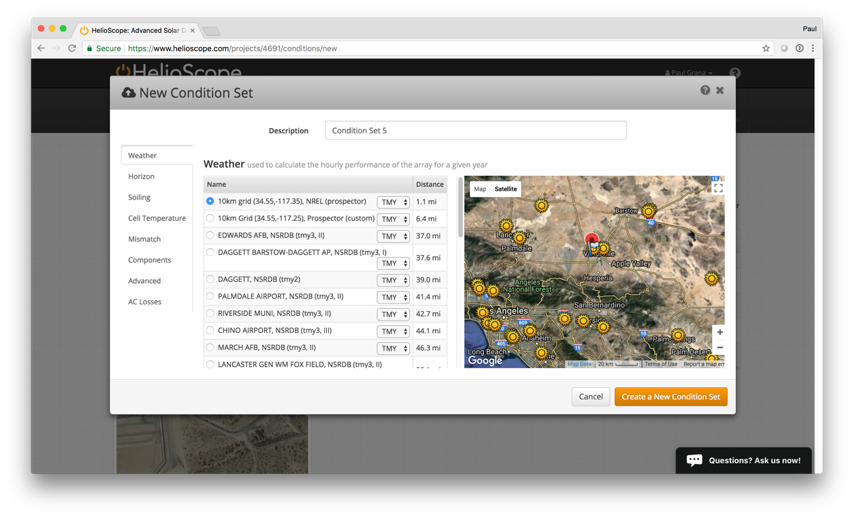854x518 pixels.
Task: Select the LANCASTER GEN WM FOX FIELD radio
Action: 210,364
